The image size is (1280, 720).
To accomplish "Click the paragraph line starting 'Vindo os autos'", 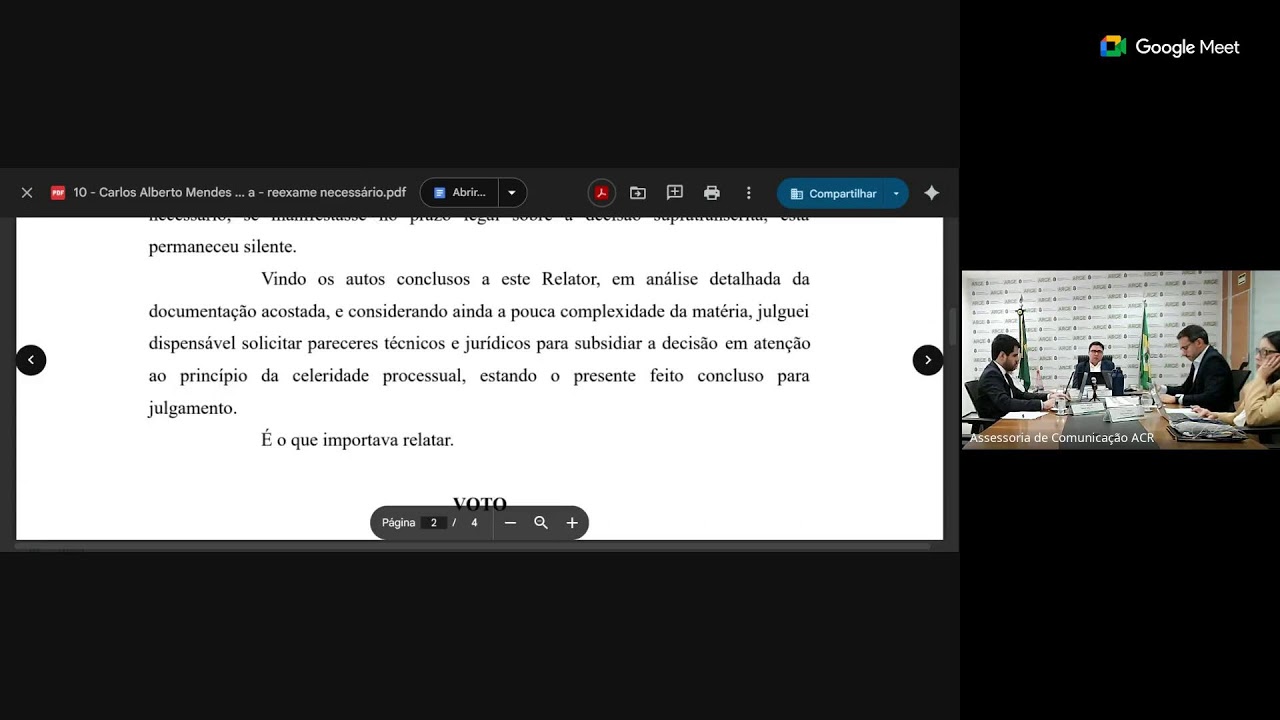I will (535, 279).
